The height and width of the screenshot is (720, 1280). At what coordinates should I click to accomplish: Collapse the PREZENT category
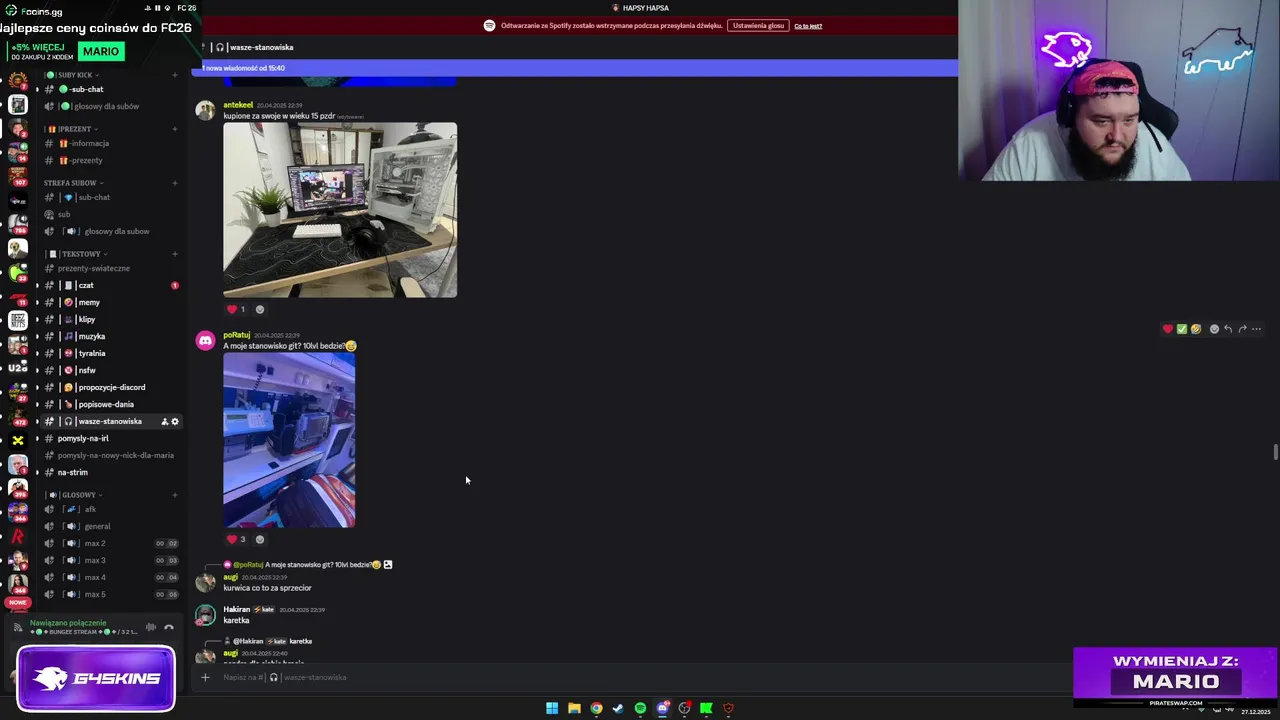[70, 129]
